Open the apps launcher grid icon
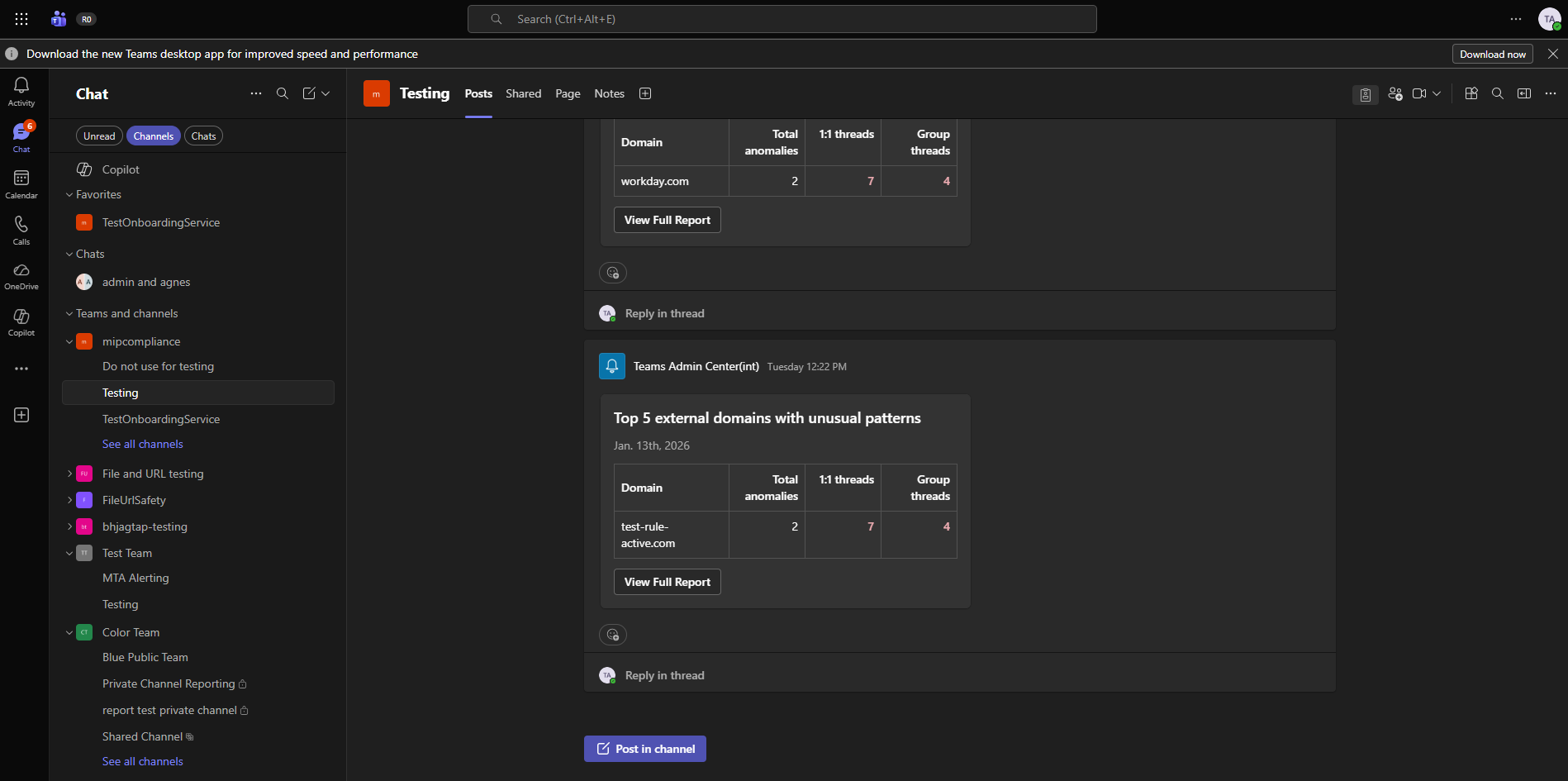1568x781 pixels. pyautogui.click(x=21, y=18)
